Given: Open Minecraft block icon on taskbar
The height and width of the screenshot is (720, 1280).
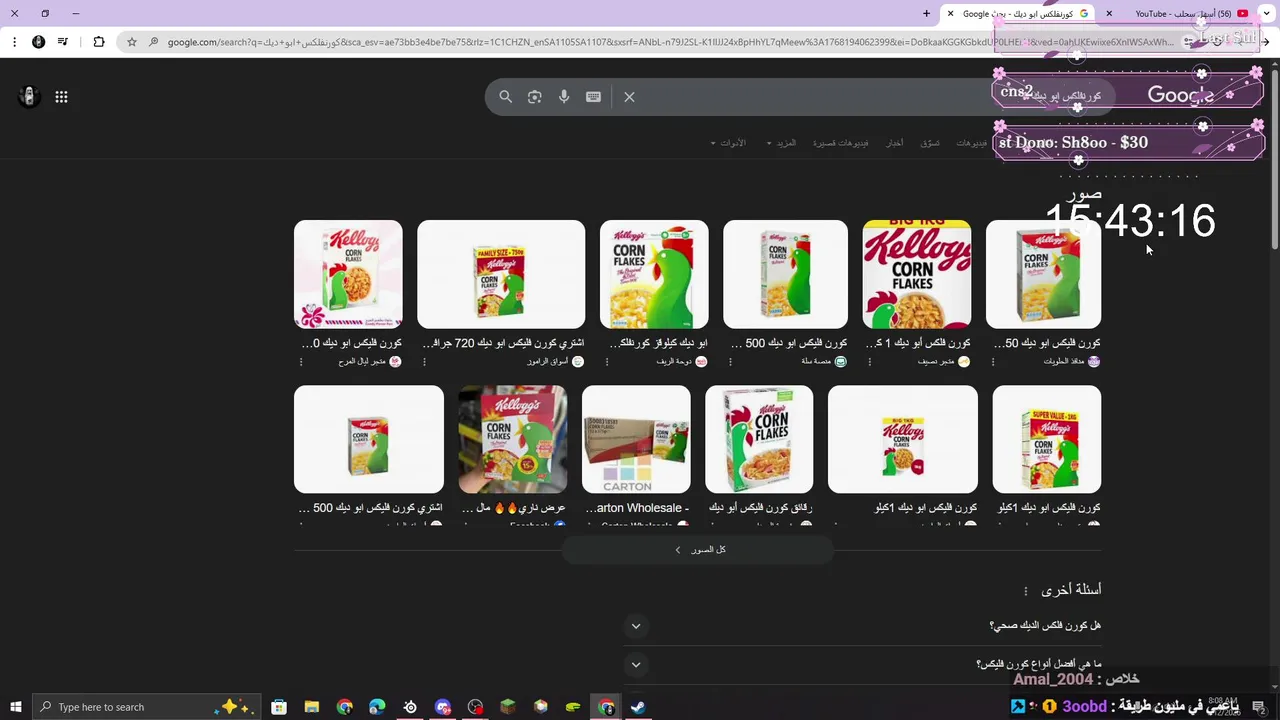Looking at the screenshot, I should tap(508, 707).
